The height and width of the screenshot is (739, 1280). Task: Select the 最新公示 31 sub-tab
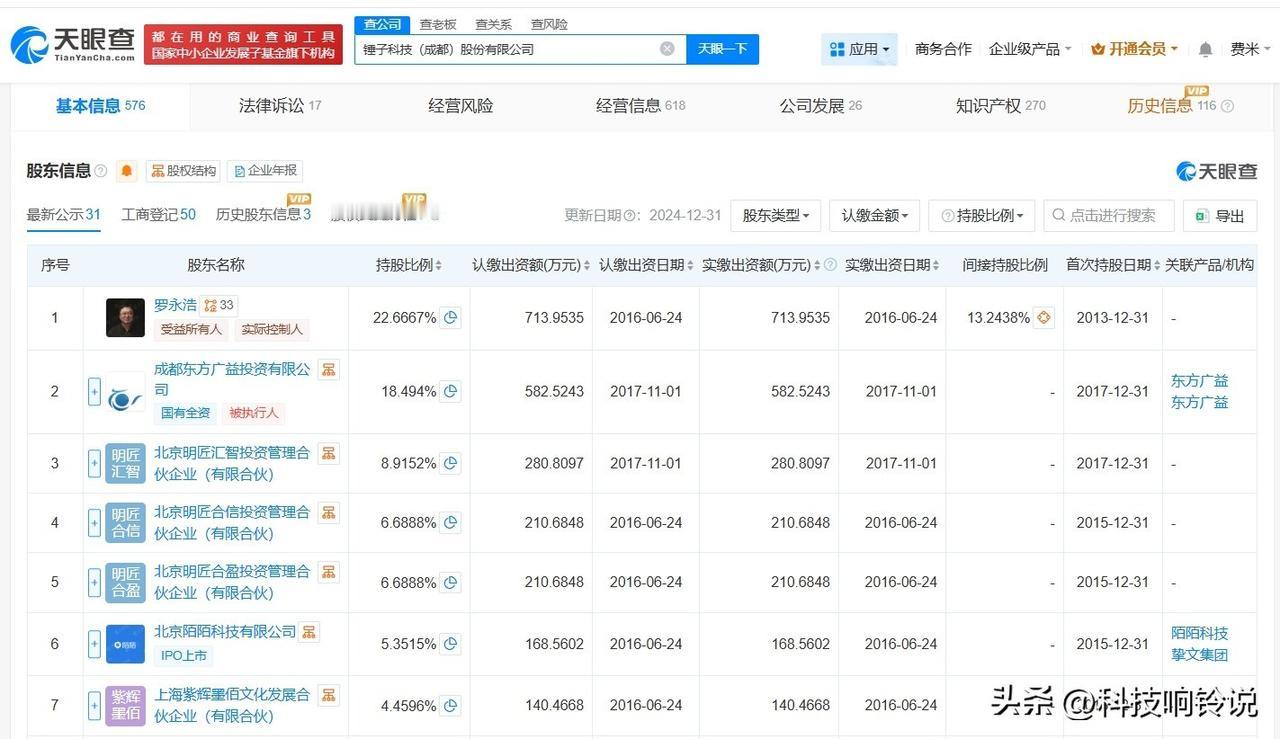point(63,215)
